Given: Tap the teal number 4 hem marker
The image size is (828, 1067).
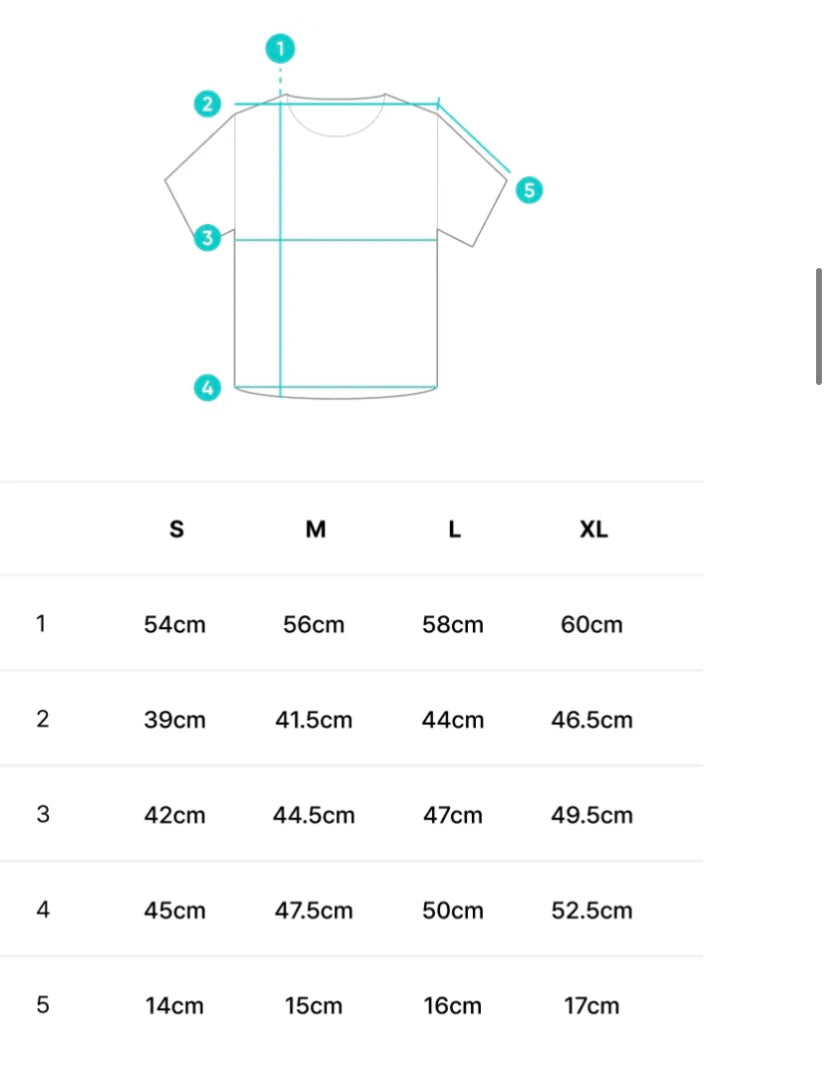Looking at the screenshot, I should click(x=207, y=387).
